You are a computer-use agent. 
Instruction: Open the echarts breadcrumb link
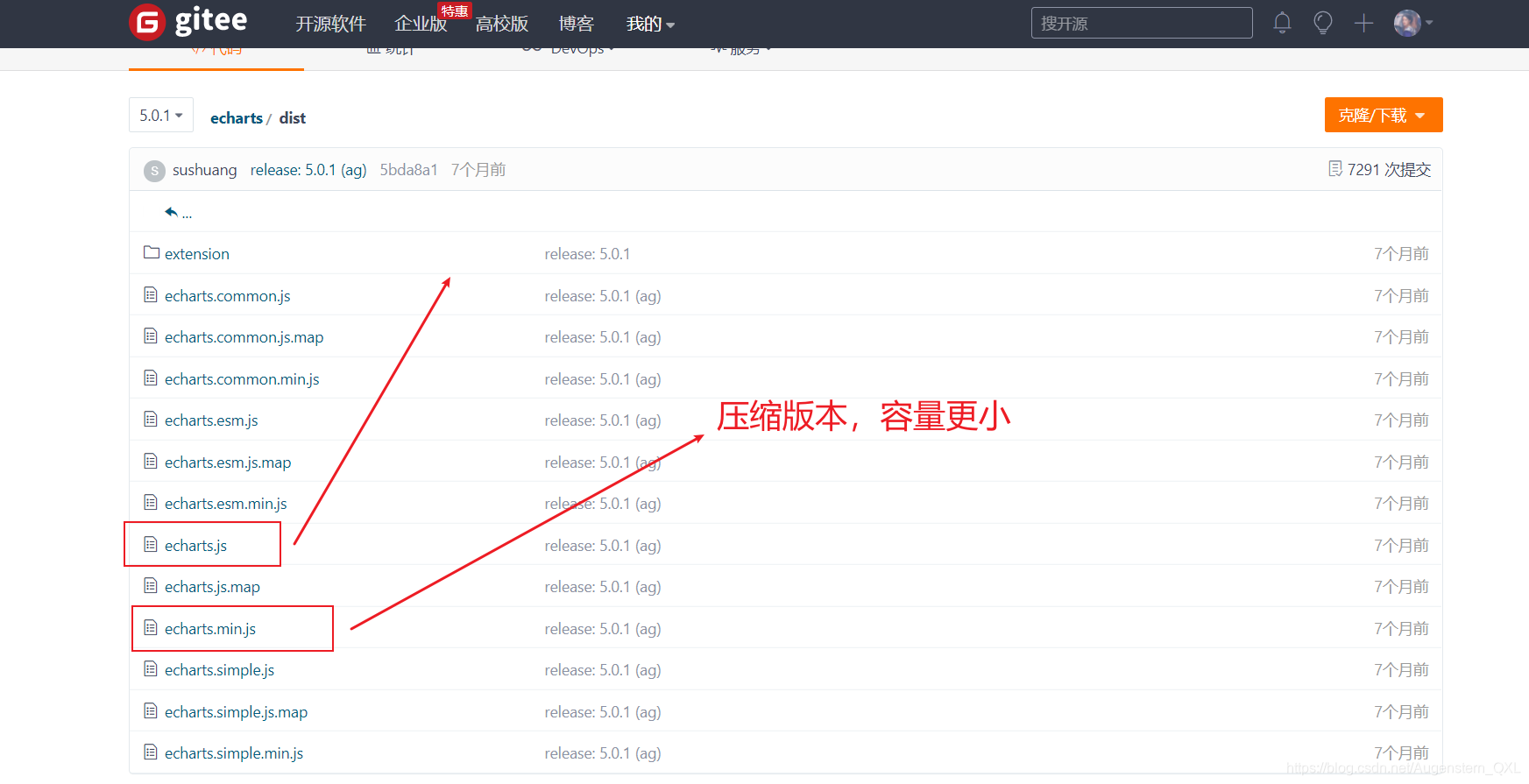click(237, 117)
